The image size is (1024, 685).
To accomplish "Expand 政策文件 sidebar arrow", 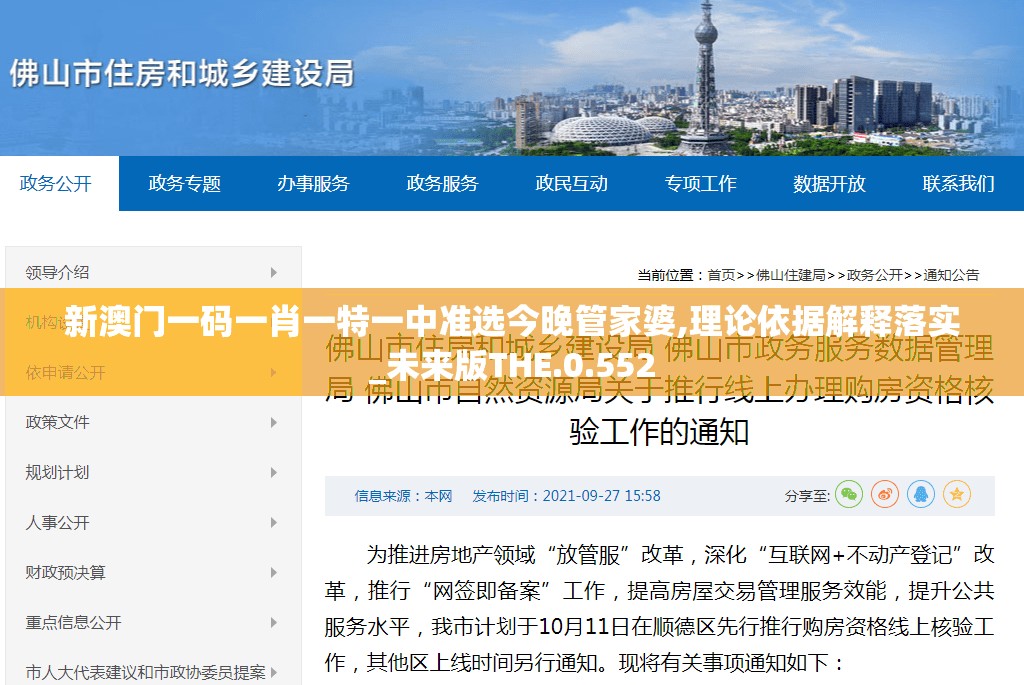I will click(x=274, y=422).
